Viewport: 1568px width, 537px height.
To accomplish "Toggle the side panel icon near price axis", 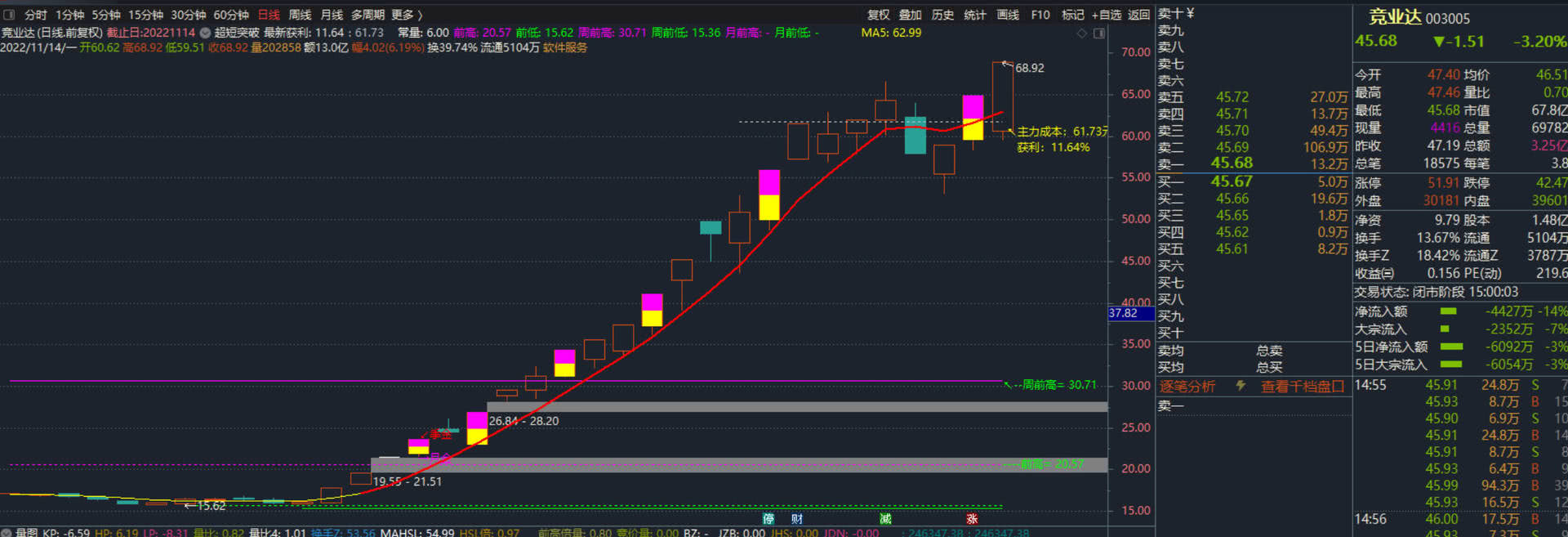I will [1099, 34].
